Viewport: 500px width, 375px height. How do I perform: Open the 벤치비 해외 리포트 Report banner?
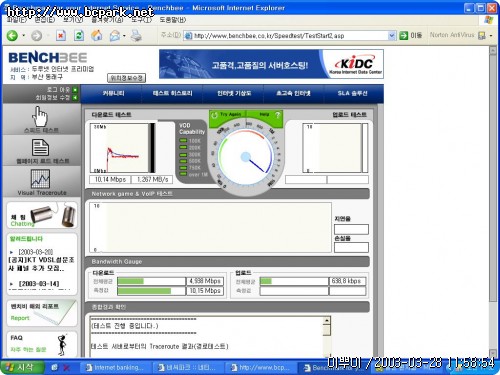42,313
